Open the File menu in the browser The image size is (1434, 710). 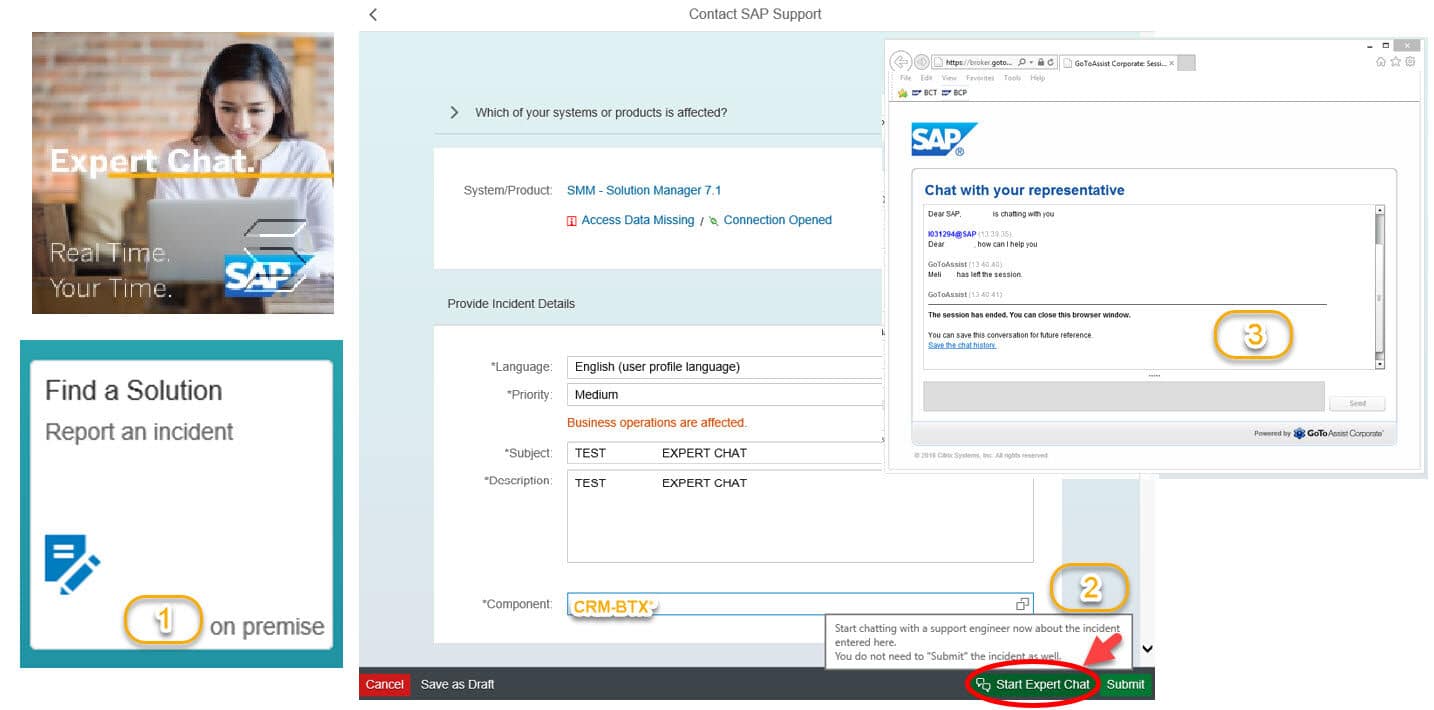pyautogui.click(x=905, y=78)
